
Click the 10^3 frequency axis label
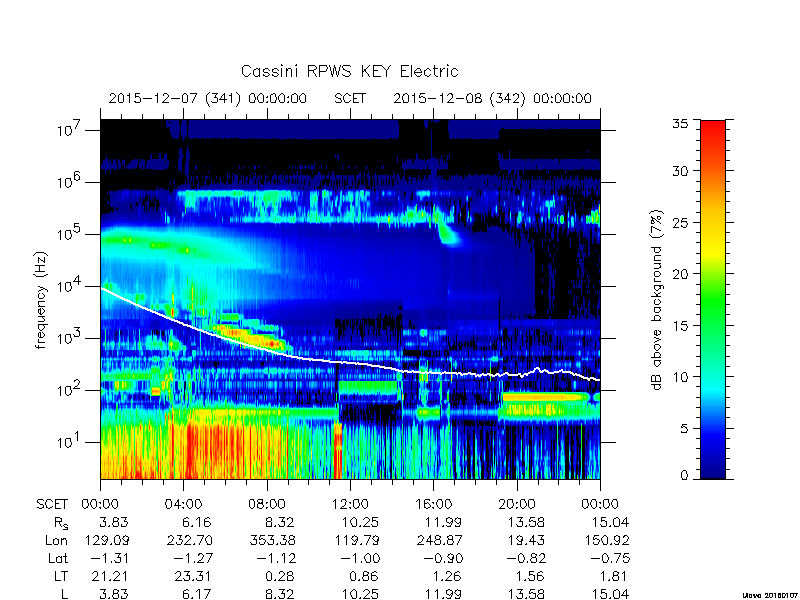pos(68,338)
